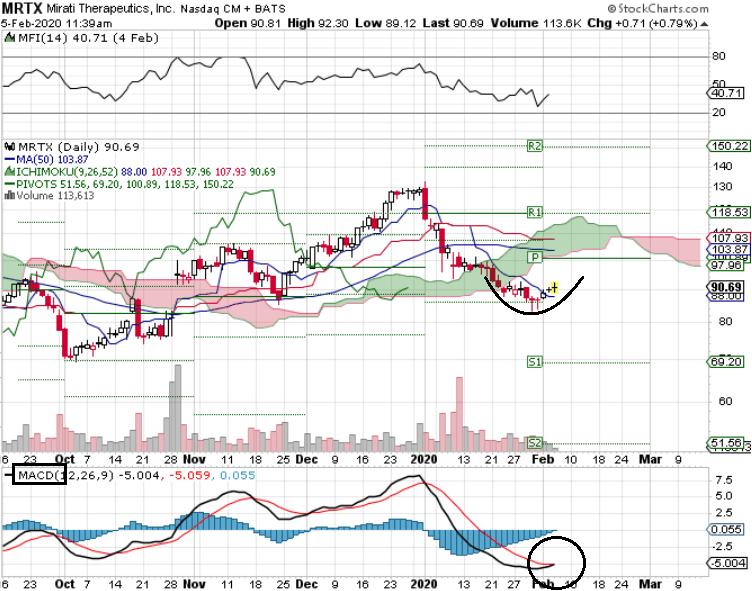
Task: Click the S1 pivot label
Action: pyautogui.click(x=535, y=361)
